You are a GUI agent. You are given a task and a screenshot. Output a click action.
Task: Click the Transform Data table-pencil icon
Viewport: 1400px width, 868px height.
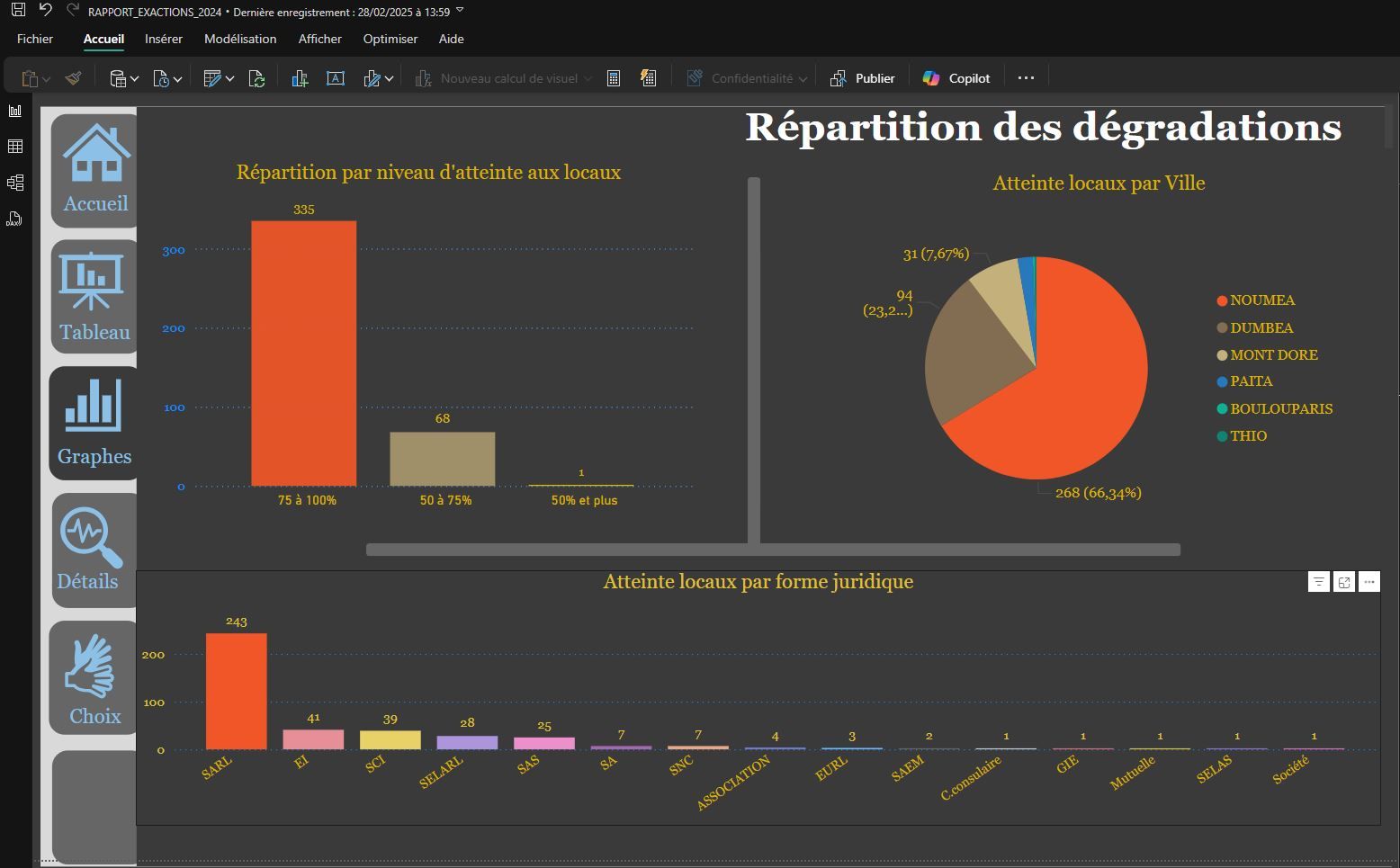point(212,78)
